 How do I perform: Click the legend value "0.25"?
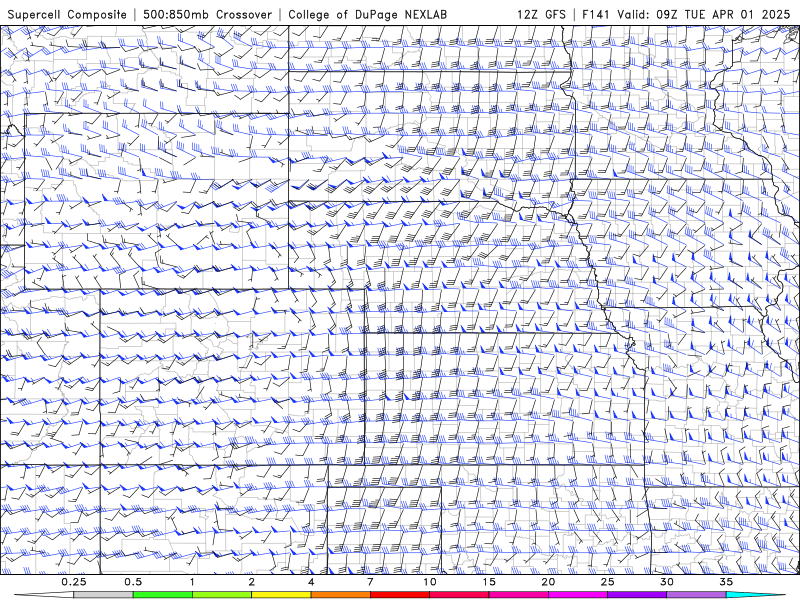(x=74, y=582)
